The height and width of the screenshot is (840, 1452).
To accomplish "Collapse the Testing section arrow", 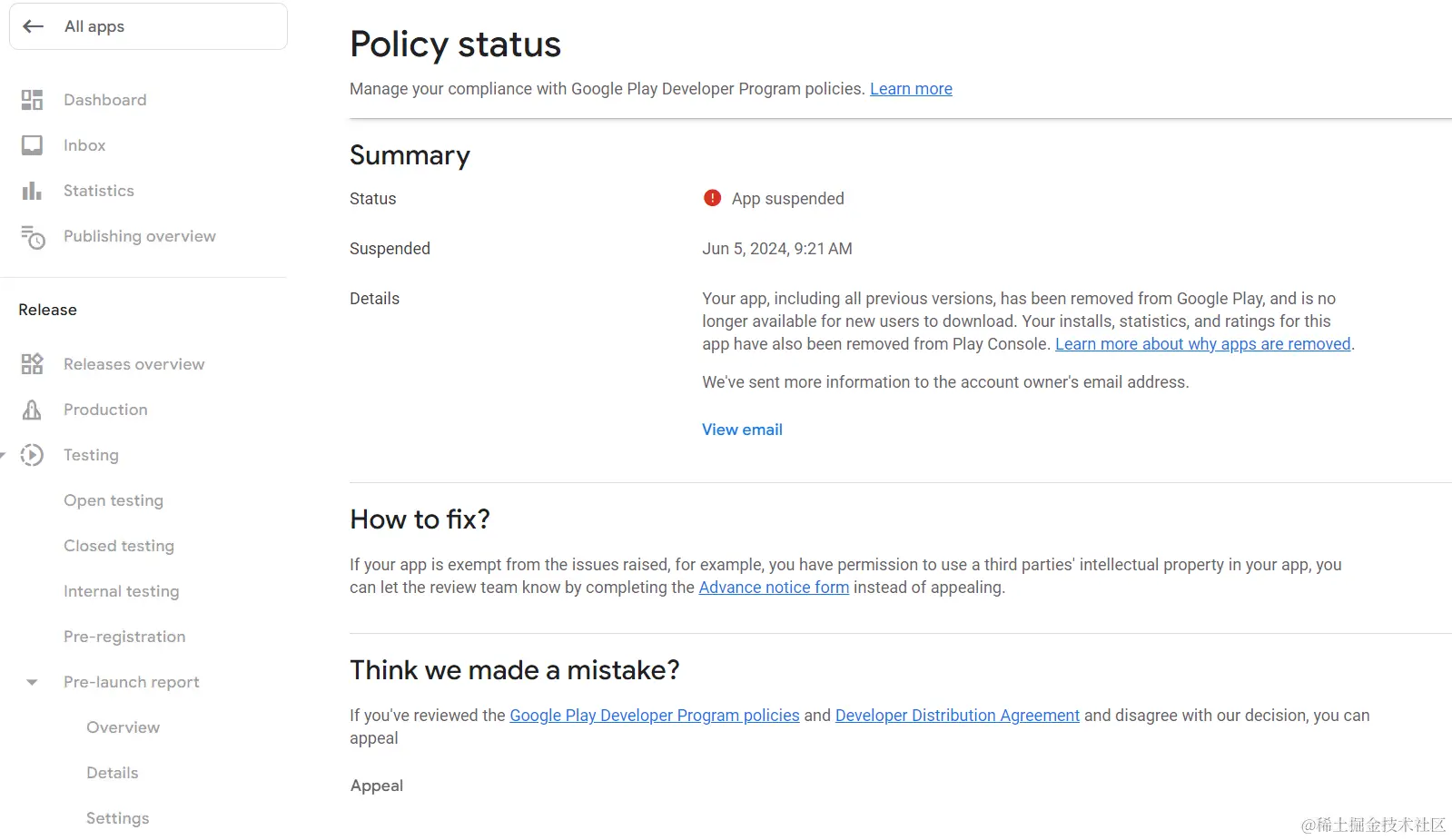I will click(4, 455).
